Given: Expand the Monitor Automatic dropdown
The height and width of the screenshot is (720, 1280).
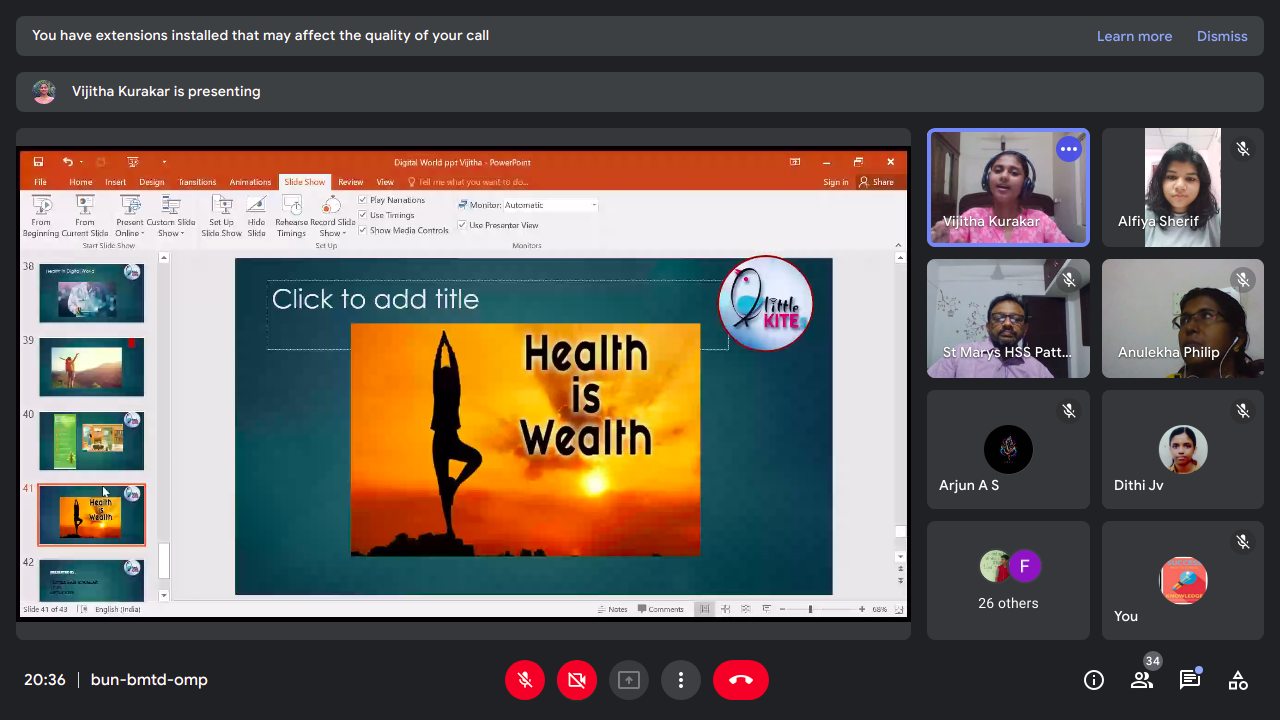Looking at the screenshot, I should pos(594,205).
